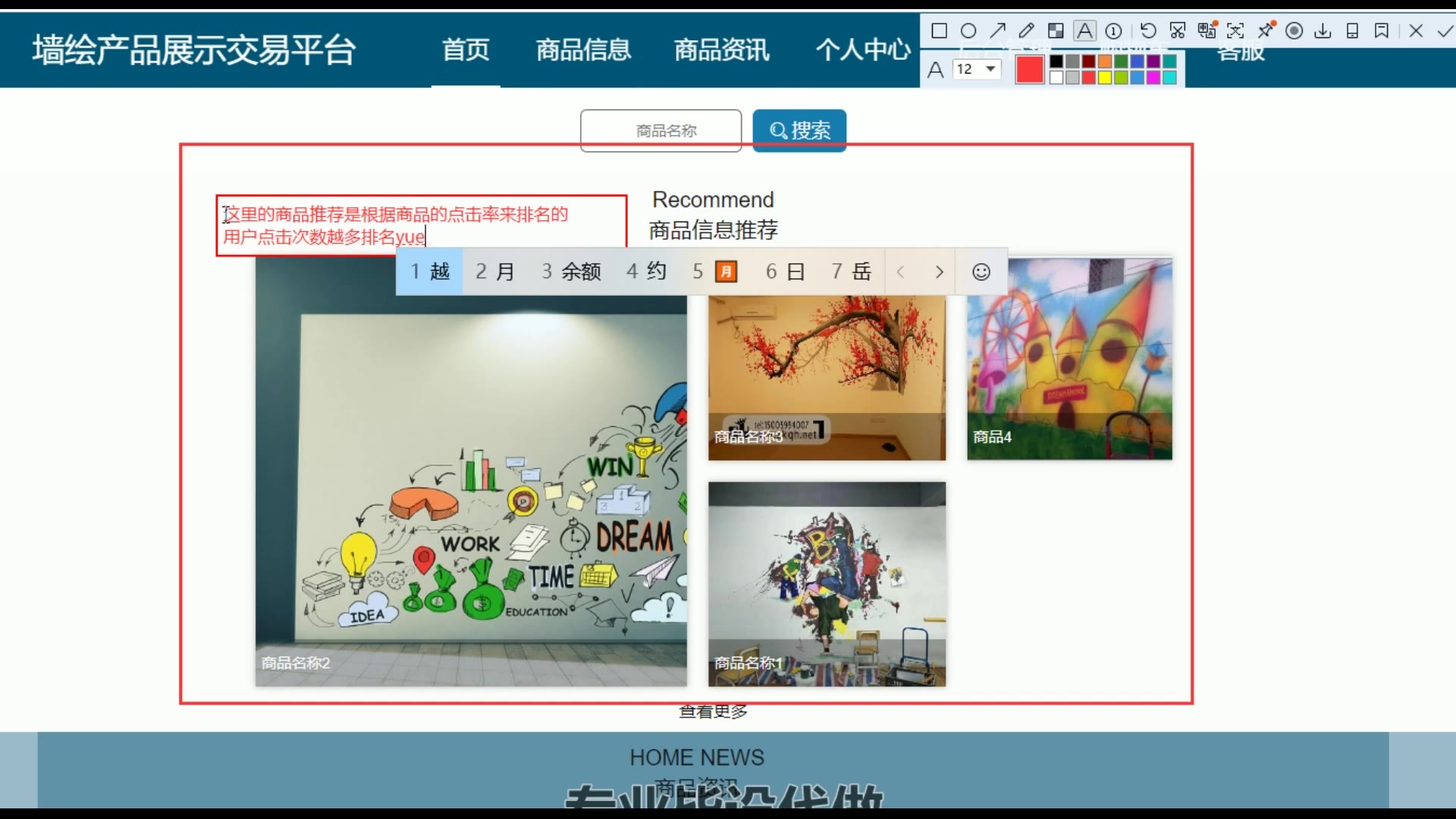This screenshot has height=819, width=1456.
Task: Choose the emoji 月 candidate number 5
Action: coord(715,271)
